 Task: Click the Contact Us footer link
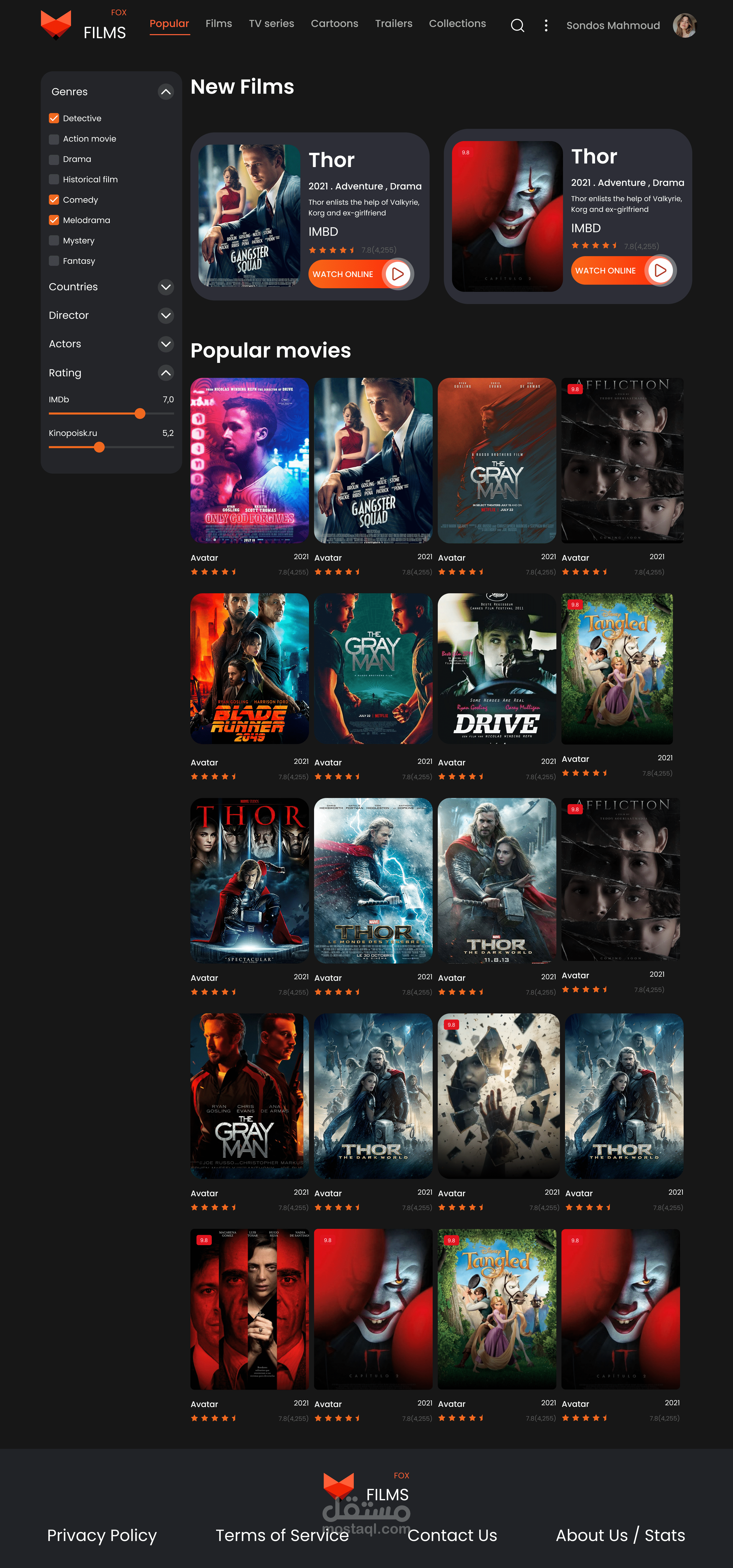point(452,1535)
